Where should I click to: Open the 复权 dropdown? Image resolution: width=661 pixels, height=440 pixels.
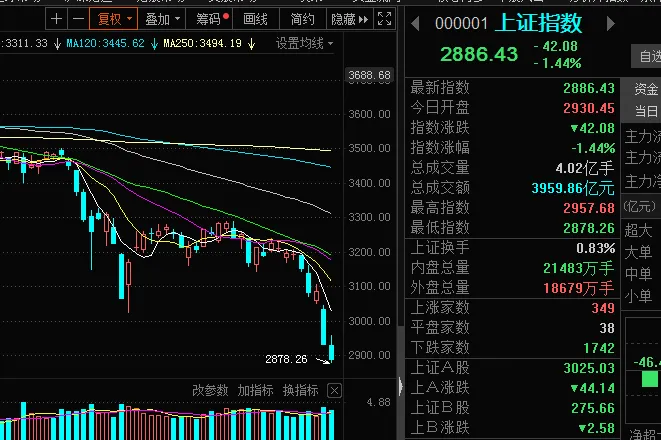[113, 19]
